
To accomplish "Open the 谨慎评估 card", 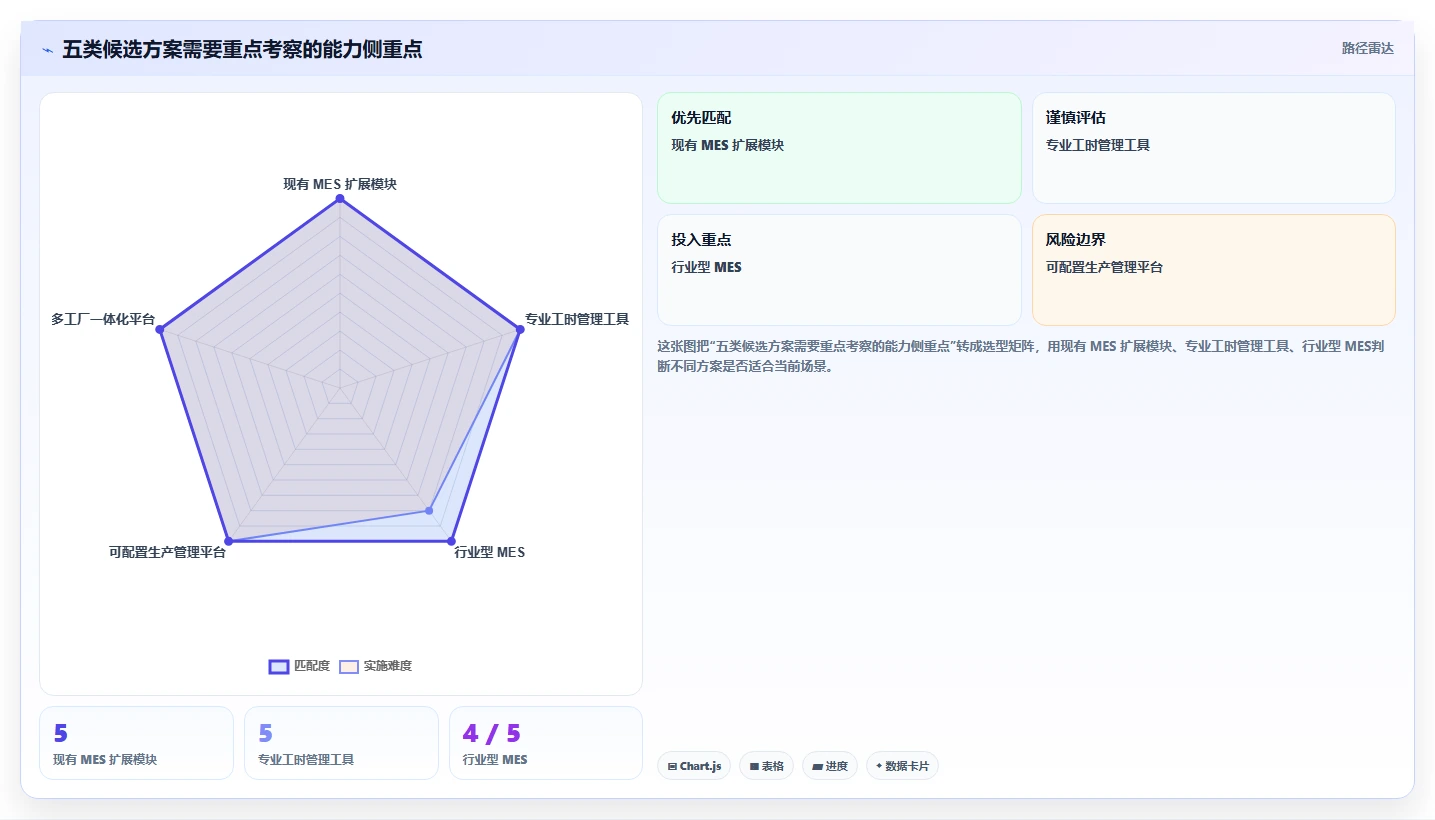I will tap(1213, 148).
